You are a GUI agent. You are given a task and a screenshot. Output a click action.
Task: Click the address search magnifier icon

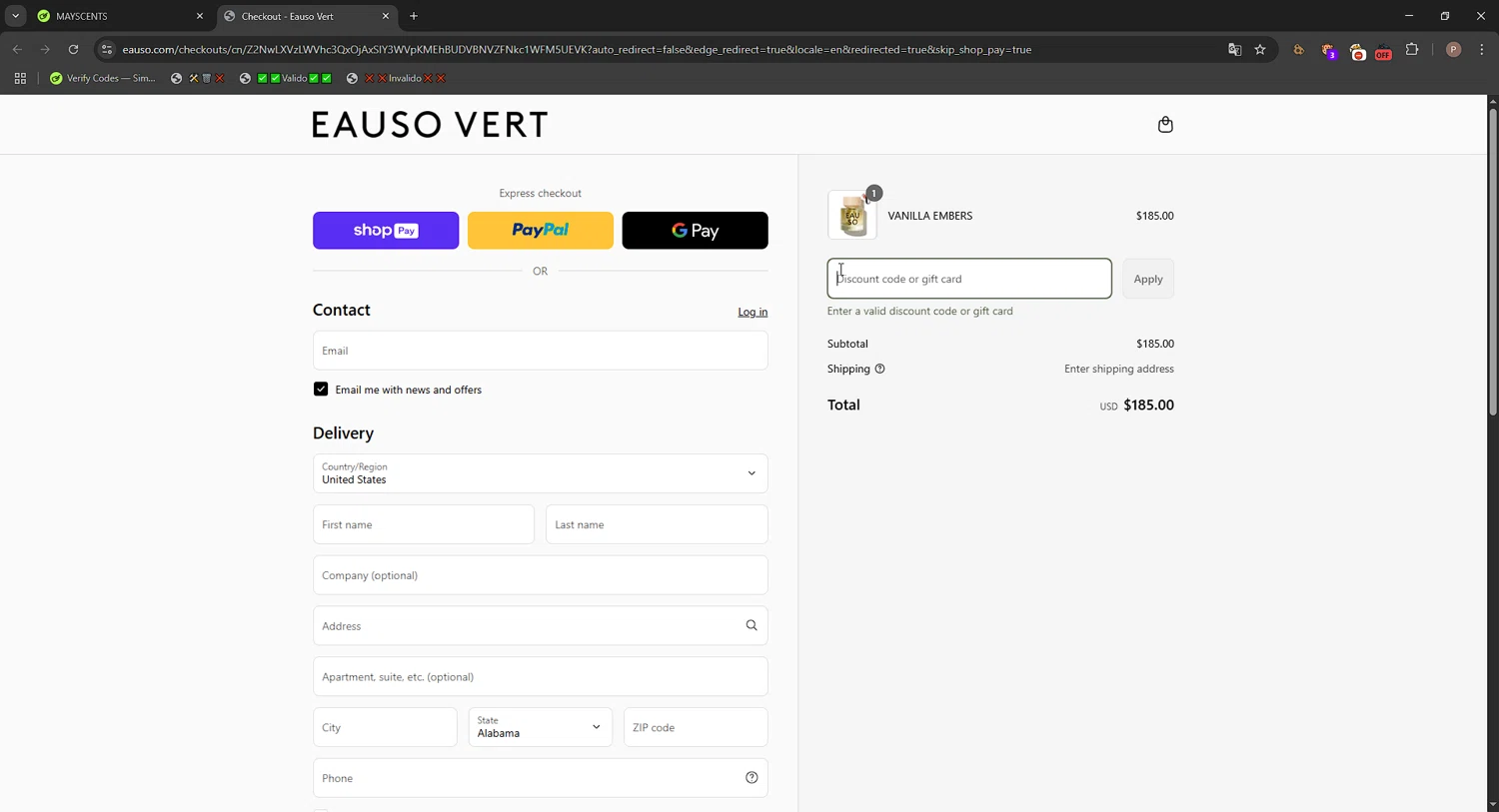point(751,626)
